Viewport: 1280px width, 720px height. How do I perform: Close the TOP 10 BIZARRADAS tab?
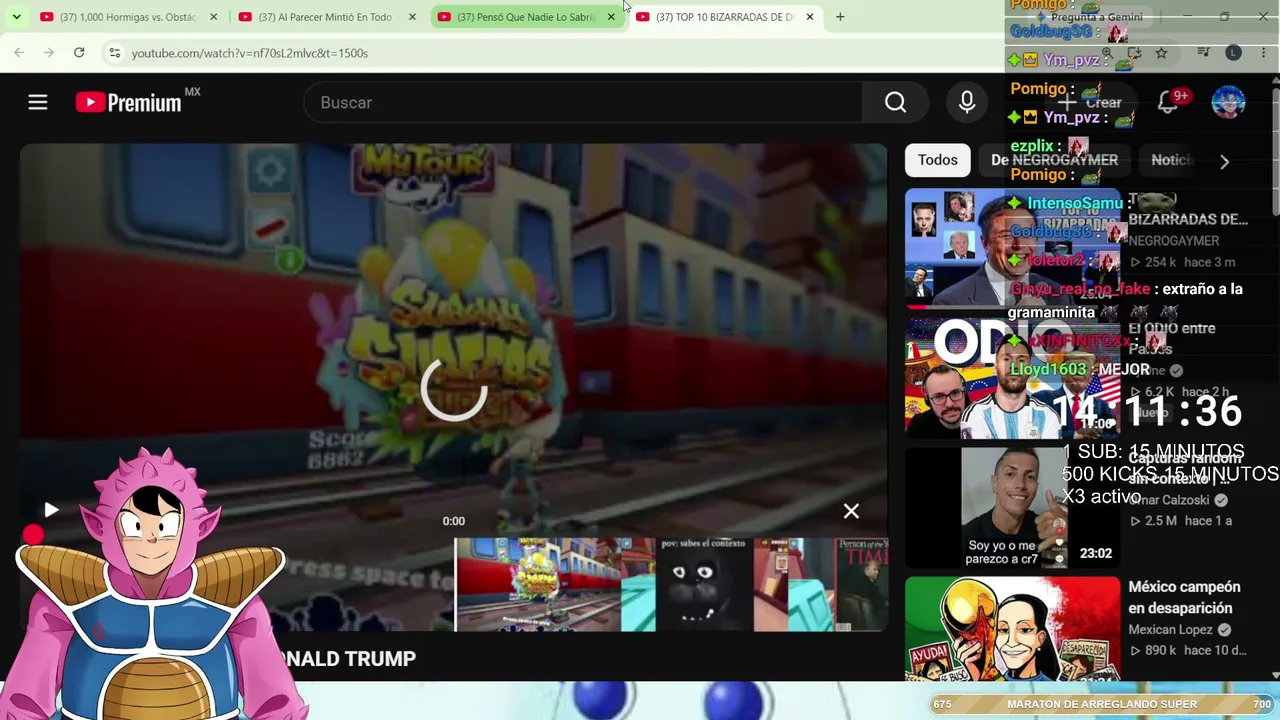point(810,17)
